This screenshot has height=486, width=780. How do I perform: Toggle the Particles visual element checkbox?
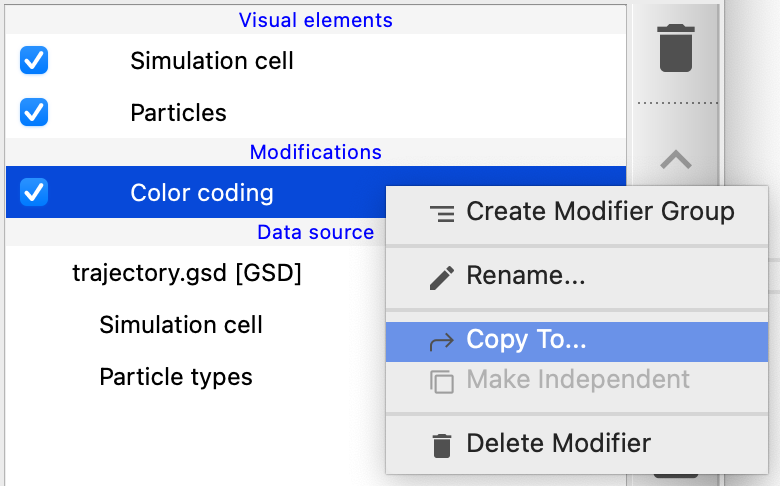coord(34,113)
